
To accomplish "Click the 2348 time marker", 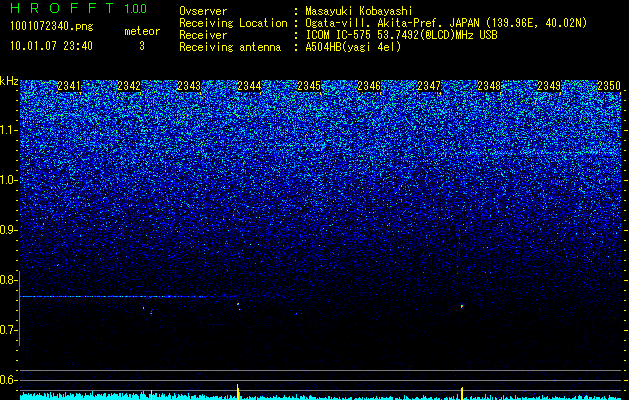I will [x=489, y=86].
